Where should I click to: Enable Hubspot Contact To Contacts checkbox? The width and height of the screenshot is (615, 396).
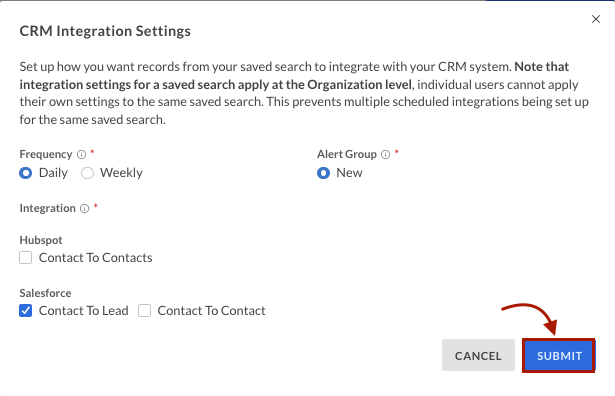[x=25, y=258]
